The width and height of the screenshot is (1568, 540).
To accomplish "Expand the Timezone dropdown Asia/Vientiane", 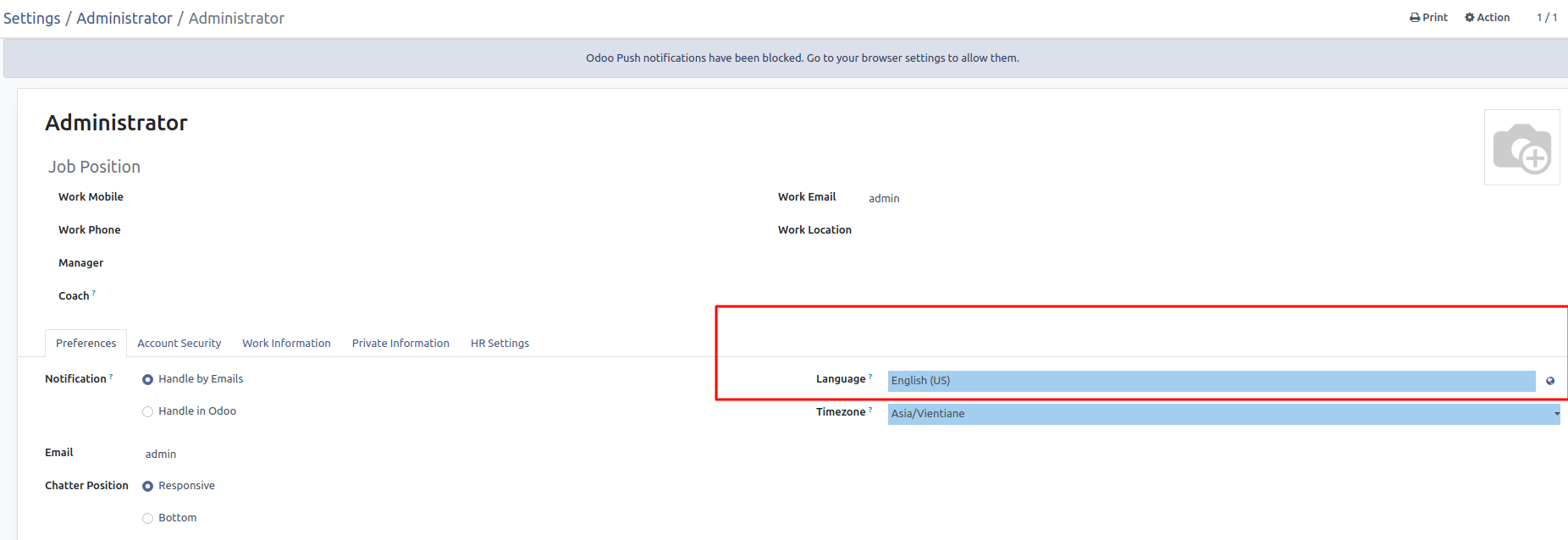I will click(1223, 414).
